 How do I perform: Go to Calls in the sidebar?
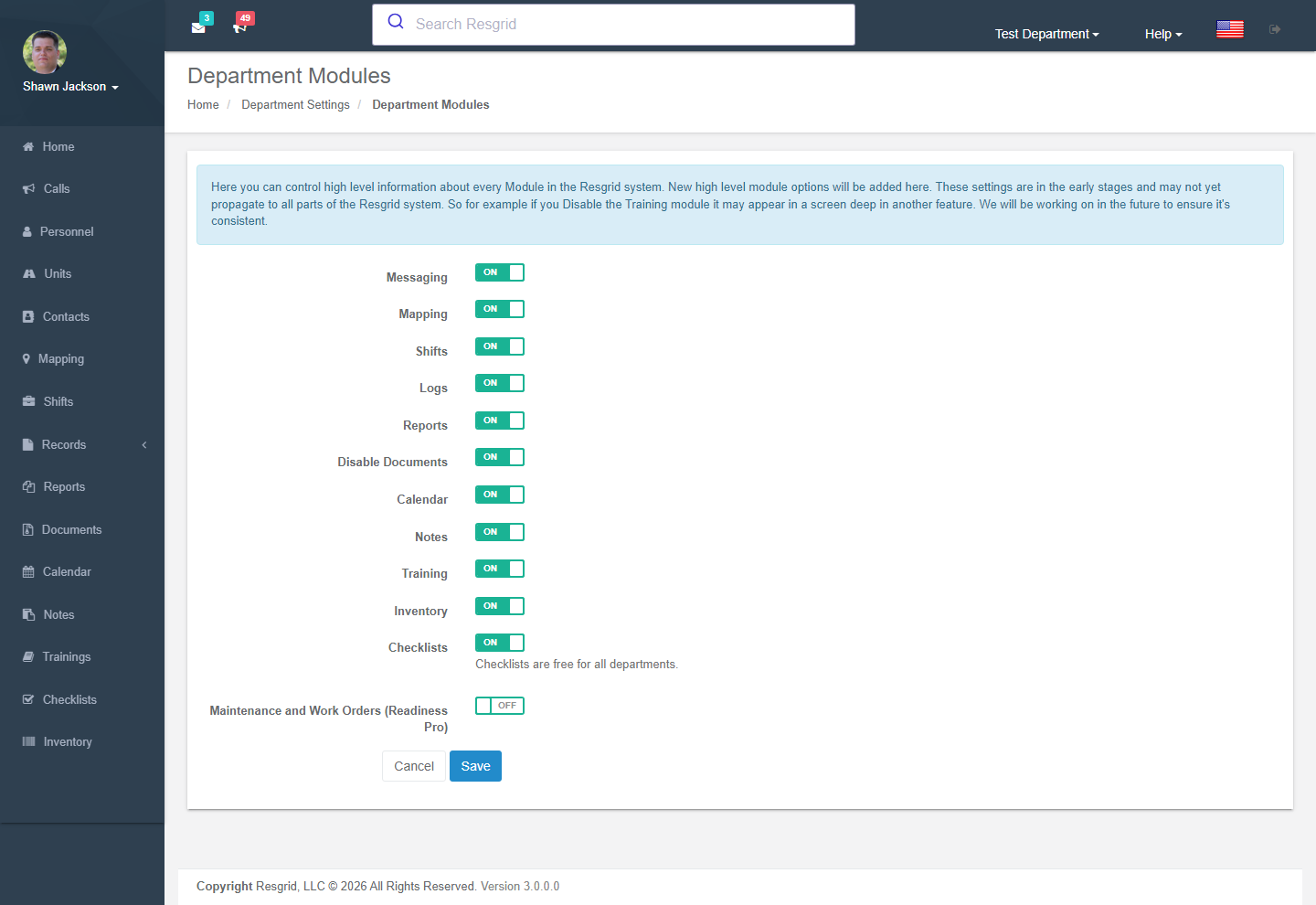[82, 189]
